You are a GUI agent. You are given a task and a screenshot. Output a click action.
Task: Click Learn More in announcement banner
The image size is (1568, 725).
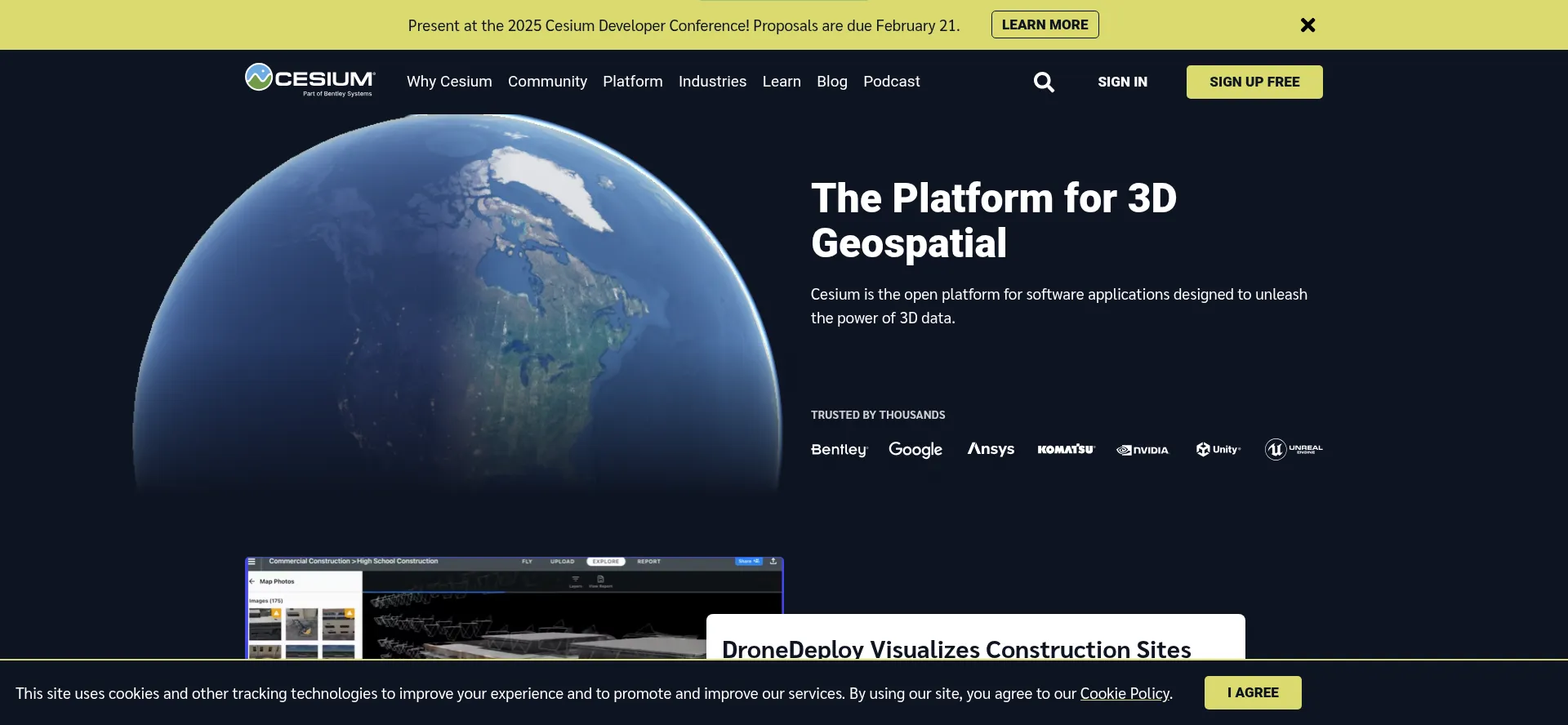pyautogui.click(x=1045, y=24)
